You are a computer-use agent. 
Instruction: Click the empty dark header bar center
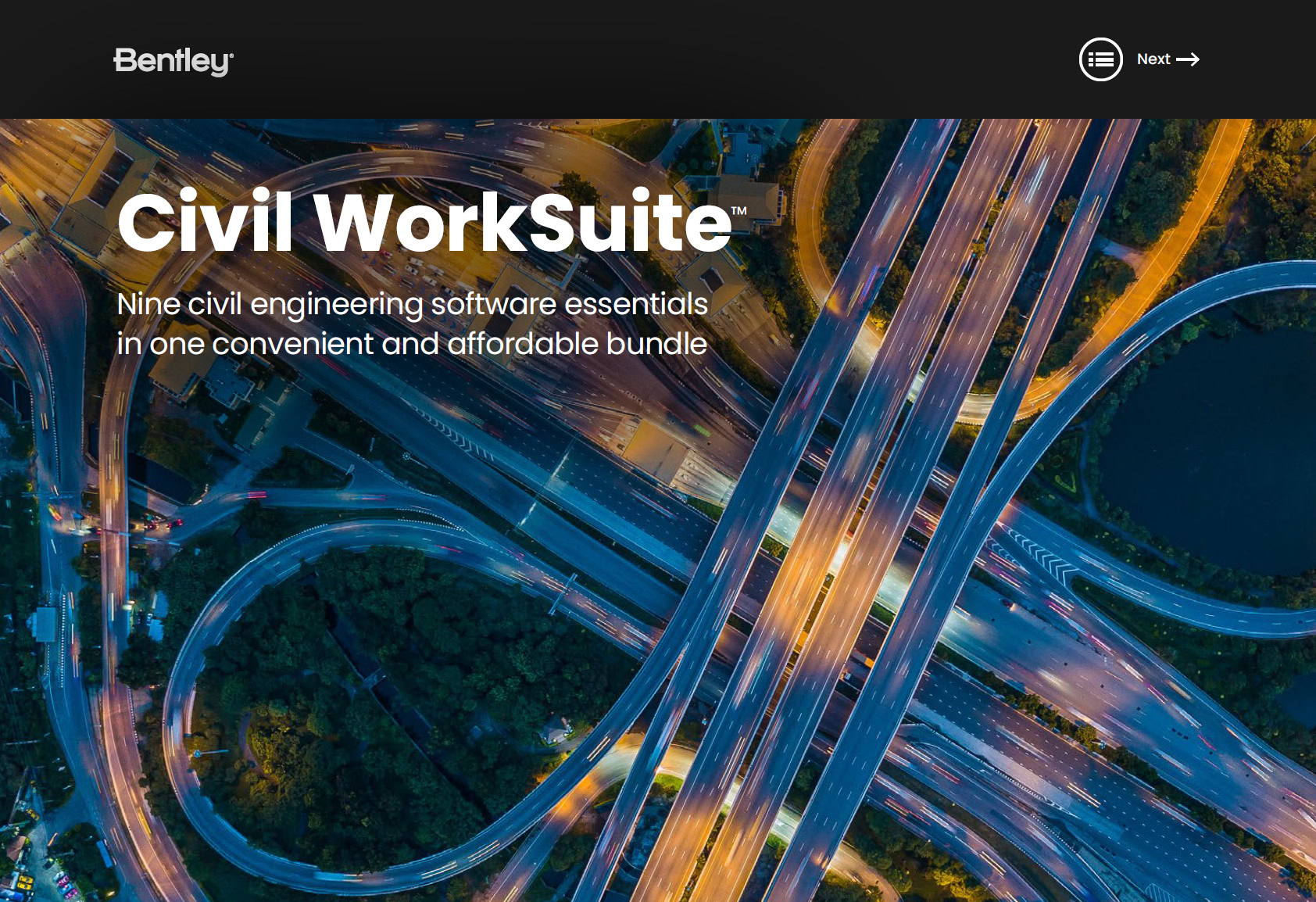[x=656, y=59]
